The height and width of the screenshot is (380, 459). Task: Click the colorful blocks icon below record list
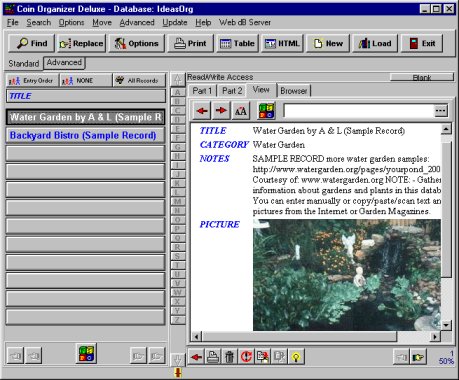tap(86, 353)
